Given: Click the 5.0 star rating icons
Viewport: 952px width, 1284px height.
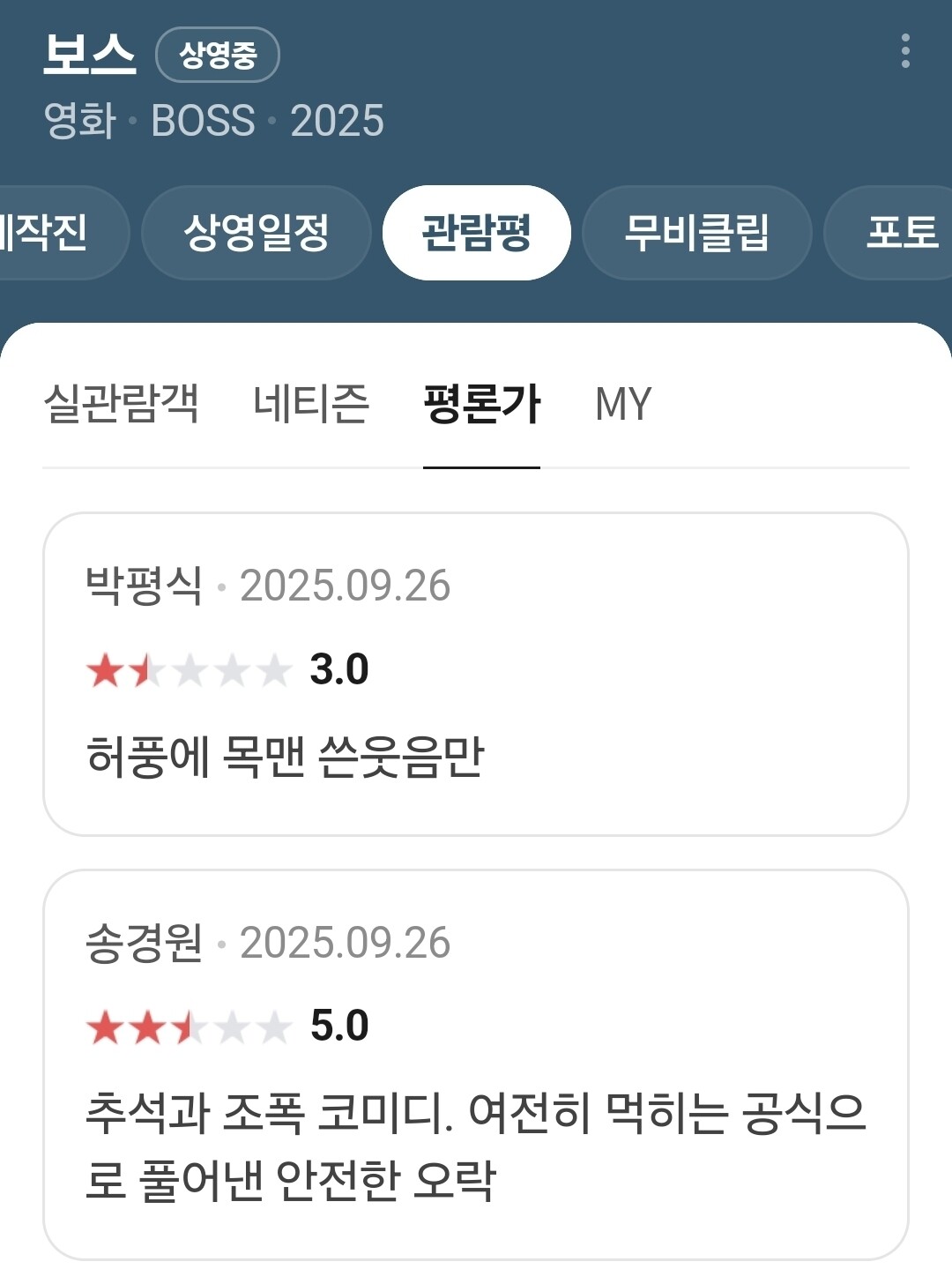Looking at the screenshot, I should click(x=189, y=1027).
